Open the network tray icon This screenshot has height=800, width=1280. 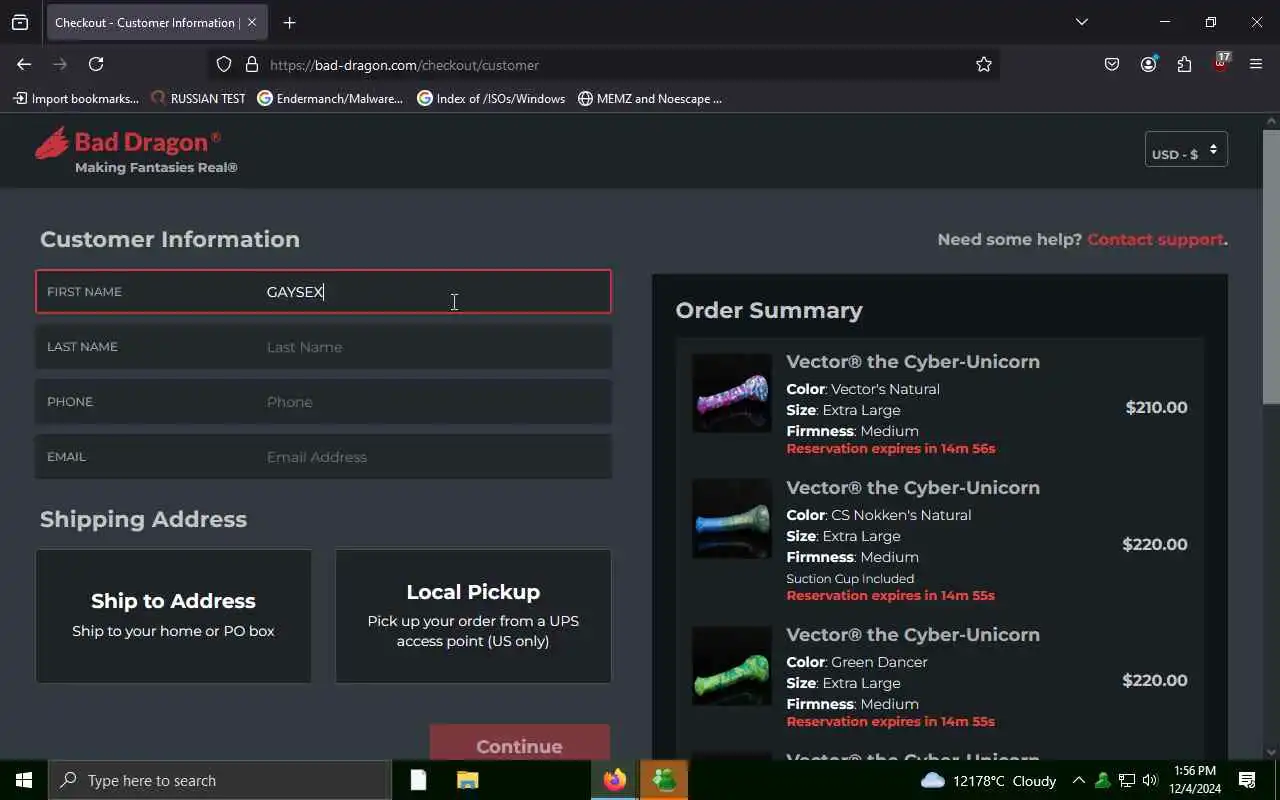click(1127, 781)
